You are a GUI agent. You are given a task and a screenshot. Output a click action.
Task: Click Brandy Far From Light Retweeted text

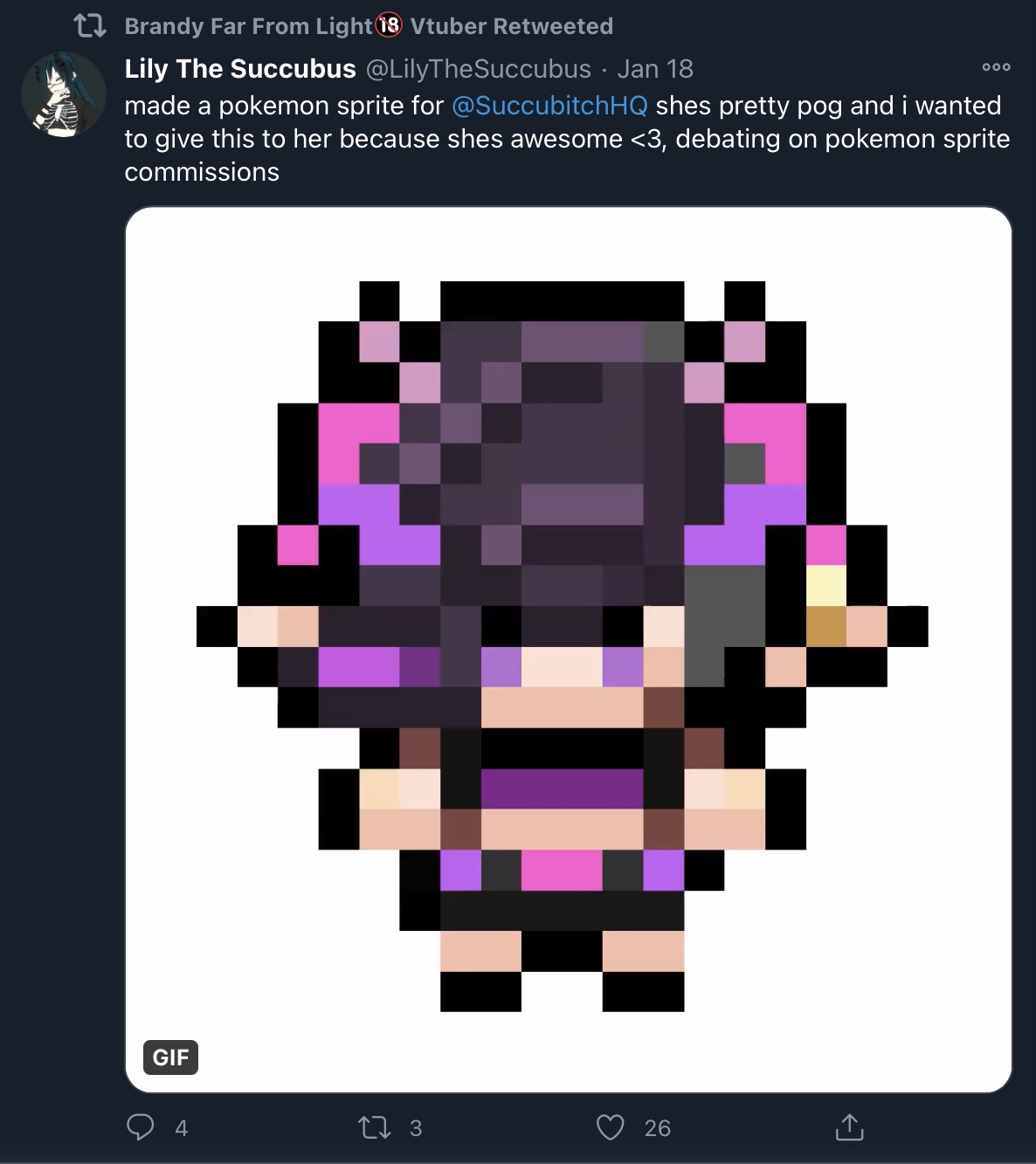(x=369, y=26)
